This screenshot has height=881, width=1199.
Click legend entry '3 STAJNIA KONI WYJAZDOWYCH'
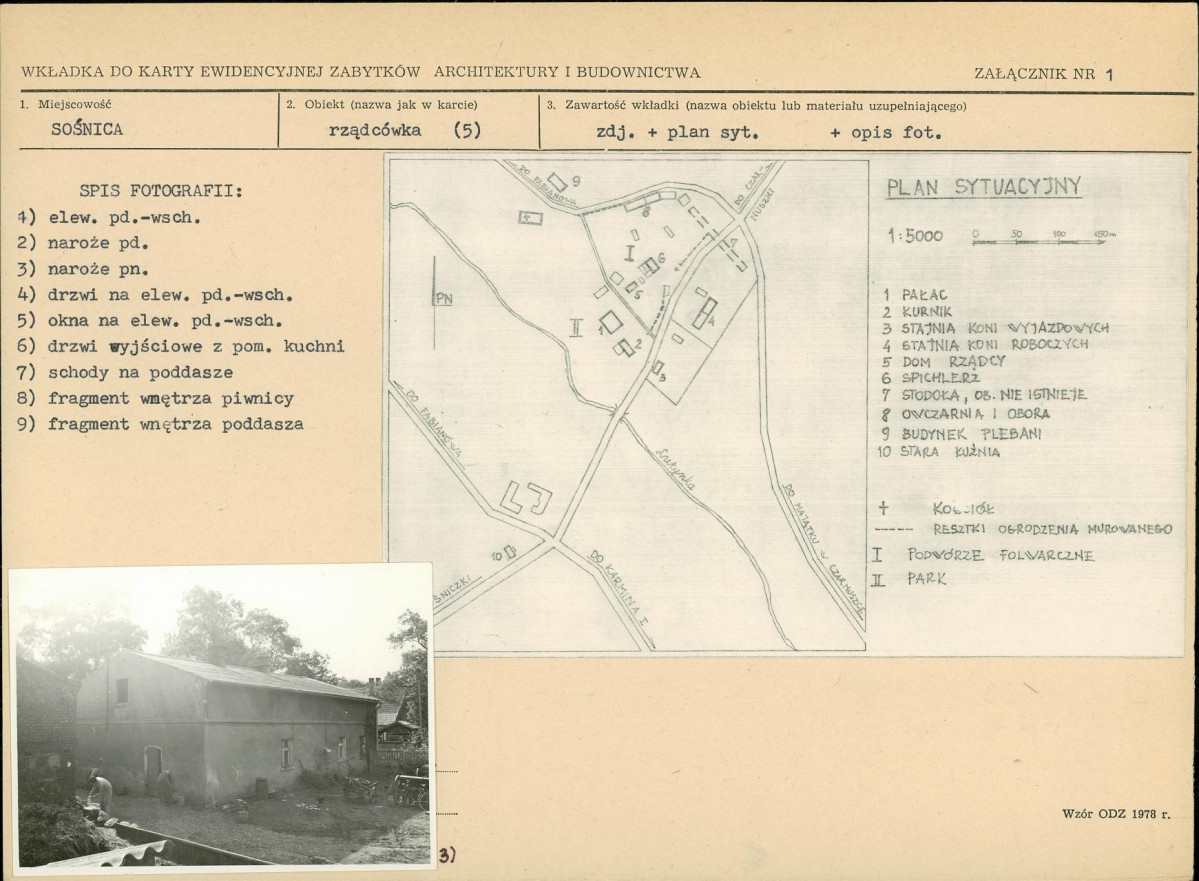click(x=996, y=328)
